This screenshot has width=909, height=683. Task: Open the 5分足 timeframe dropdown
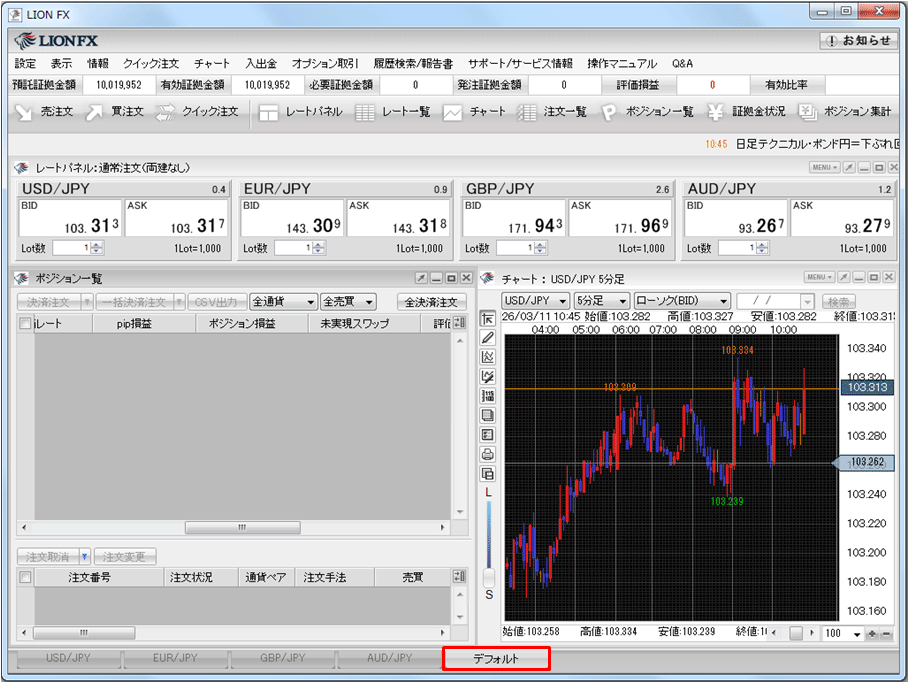tap(601, 300)
